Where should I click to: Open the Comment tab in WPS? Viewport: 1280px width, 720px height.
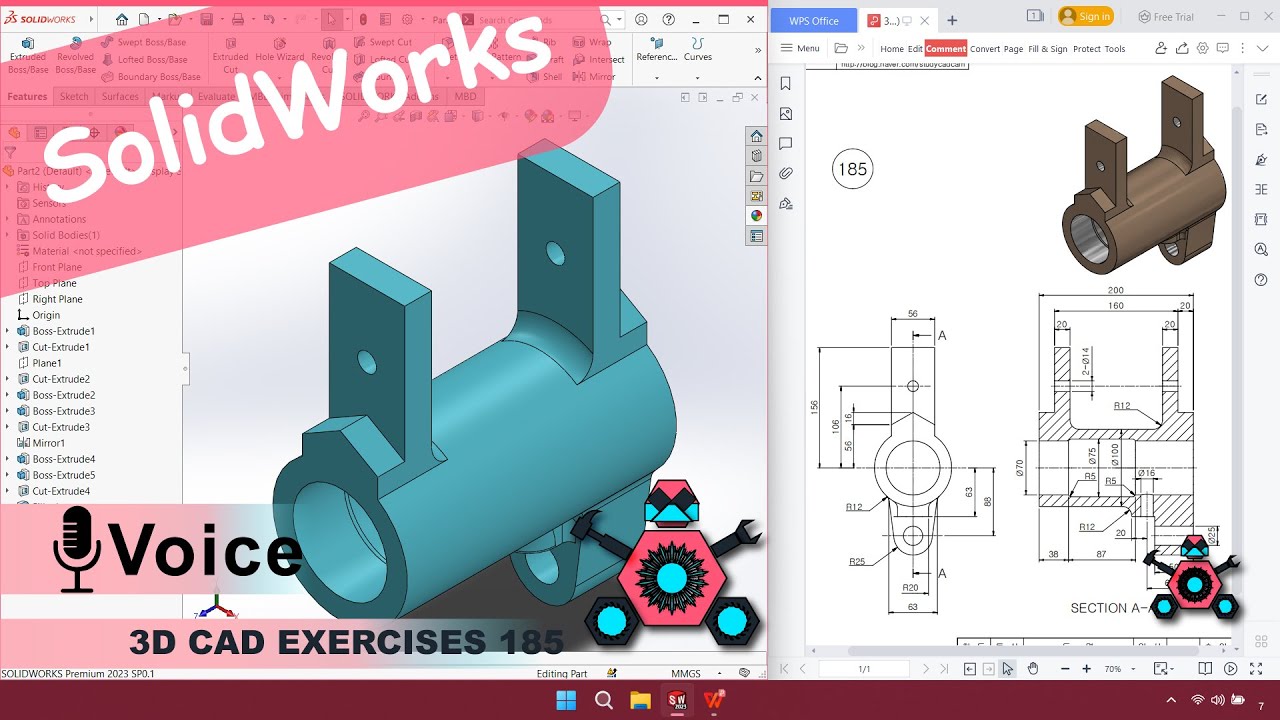(946, 48)
